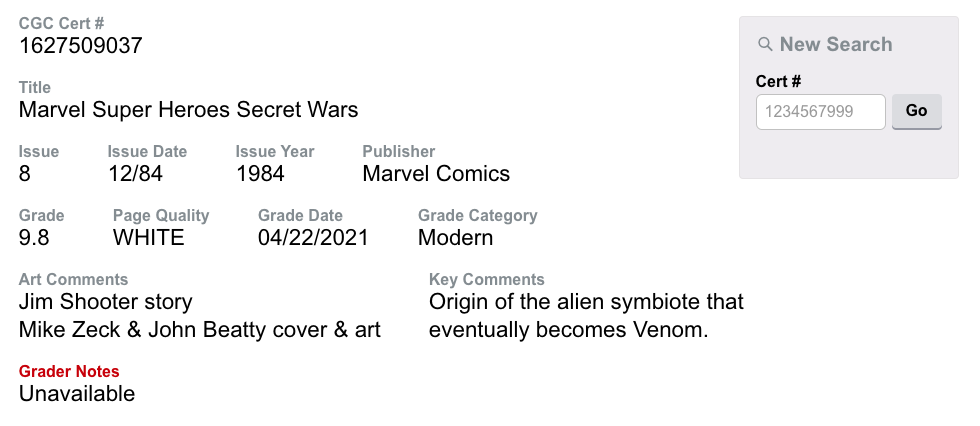Viewport: 980px width, 426px height.
Task: Click the Mike Zeck & John Beatty line
Action: (200, 330)
